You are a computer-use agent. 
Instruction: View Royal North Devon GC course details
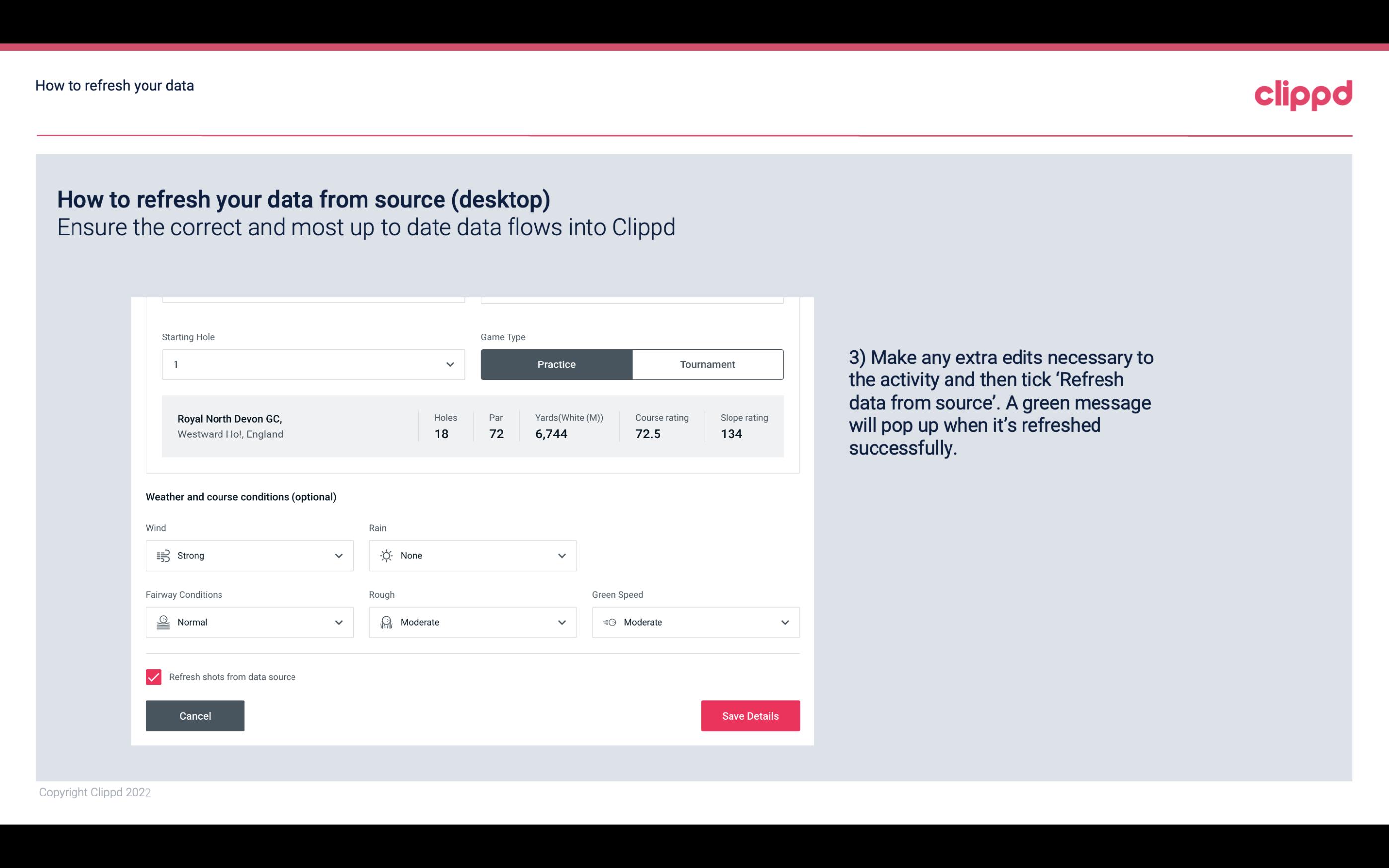click(473, 426)
